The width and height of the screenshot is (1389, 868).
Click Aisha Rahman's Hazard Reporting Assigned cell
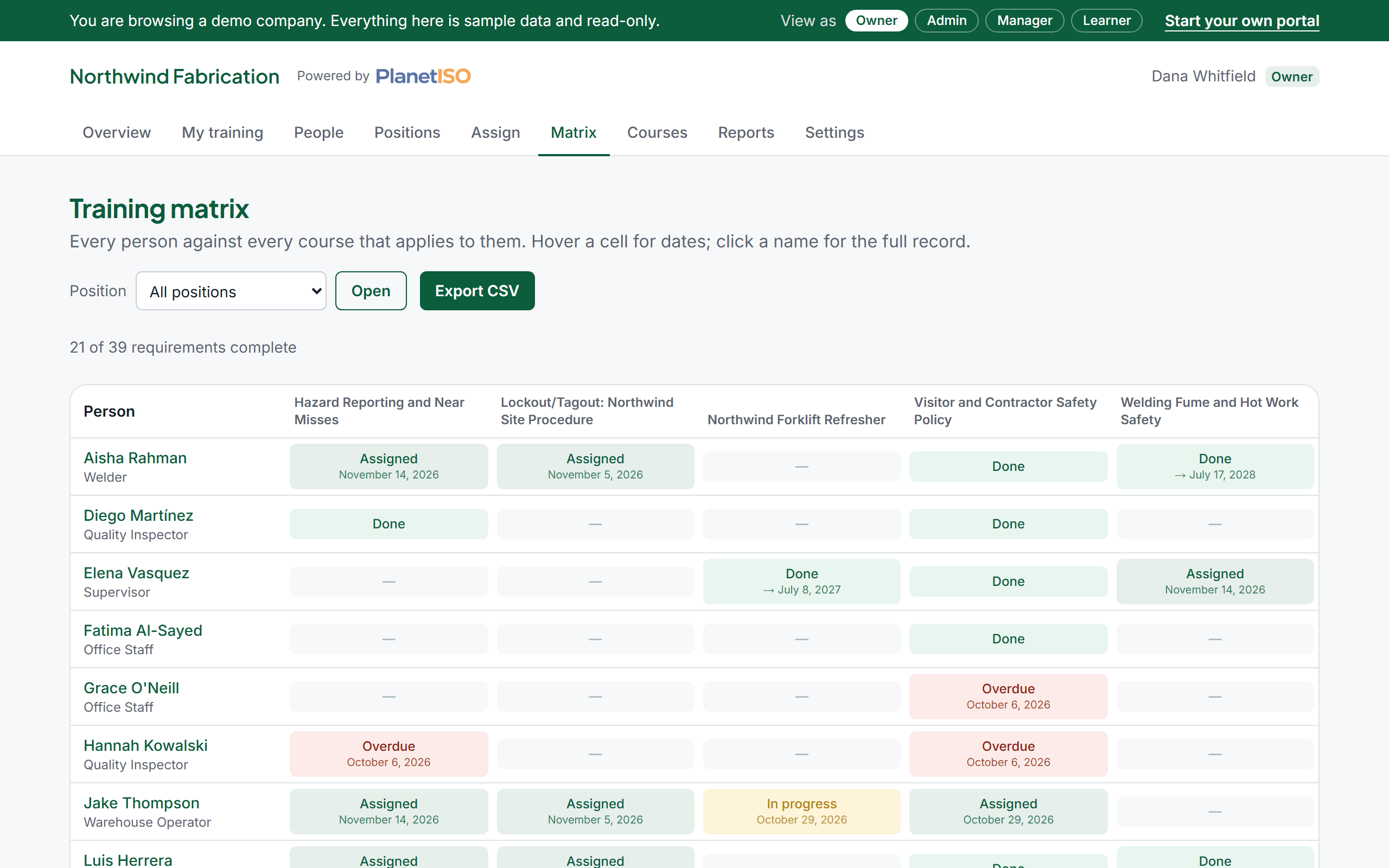click(388, 466)
